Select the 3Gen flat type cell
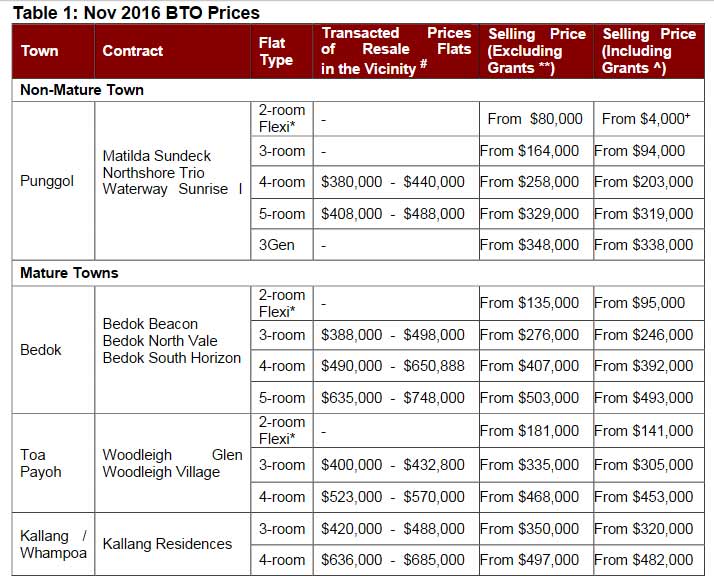The width and height of the screenshot is (714, 578). click(x=276, y=244)
